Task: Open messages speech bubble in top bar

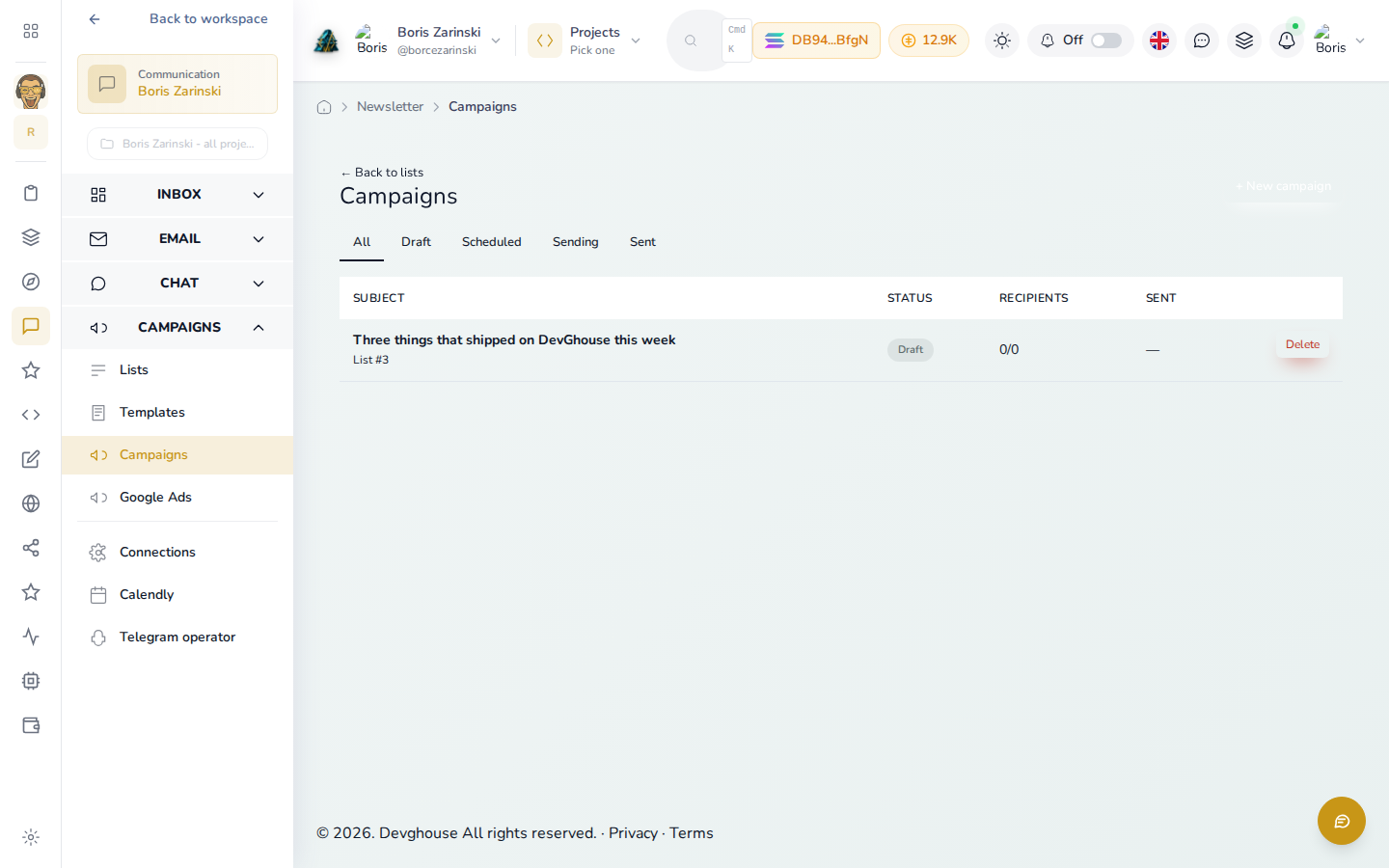Action: 1202,41
